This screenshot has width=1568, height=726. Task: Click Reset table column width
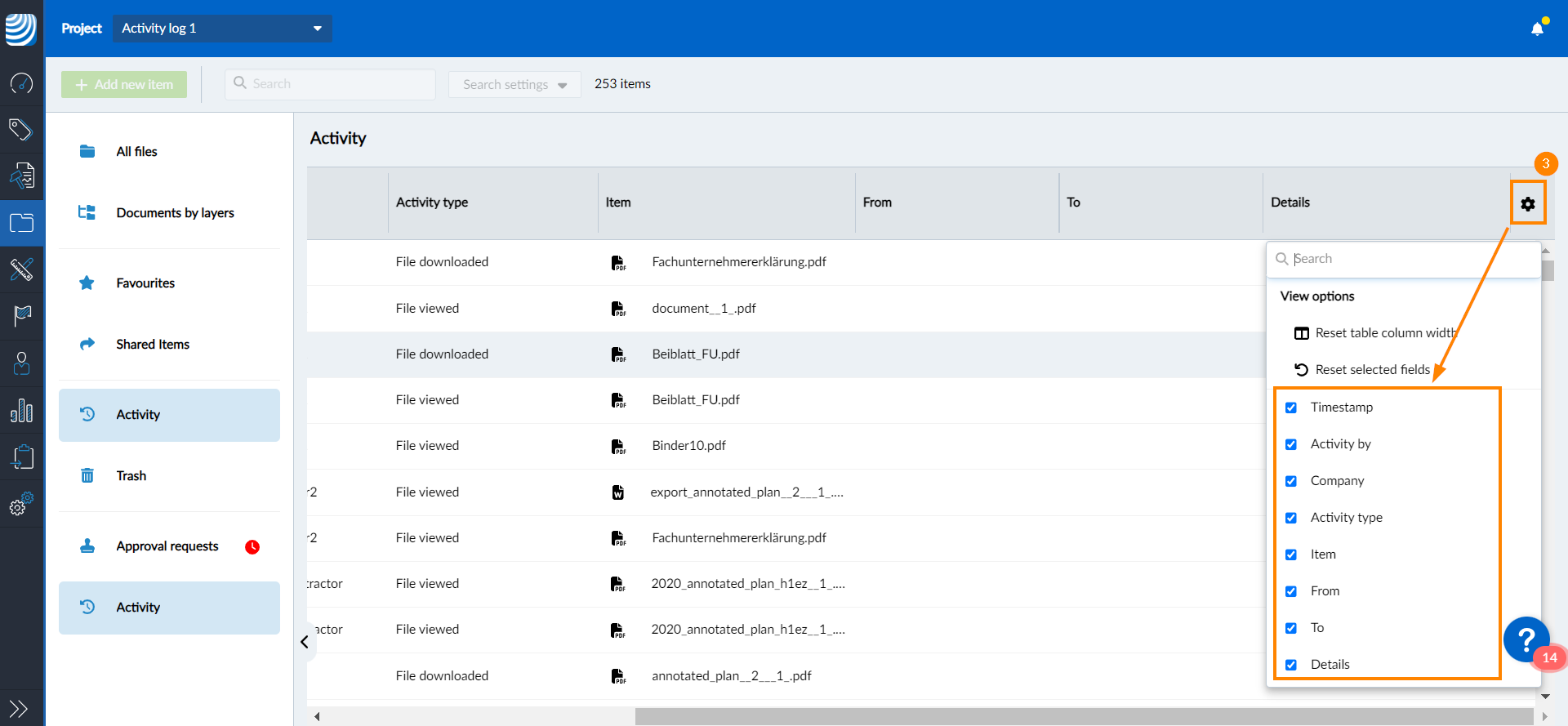[x=1385, y=333]
